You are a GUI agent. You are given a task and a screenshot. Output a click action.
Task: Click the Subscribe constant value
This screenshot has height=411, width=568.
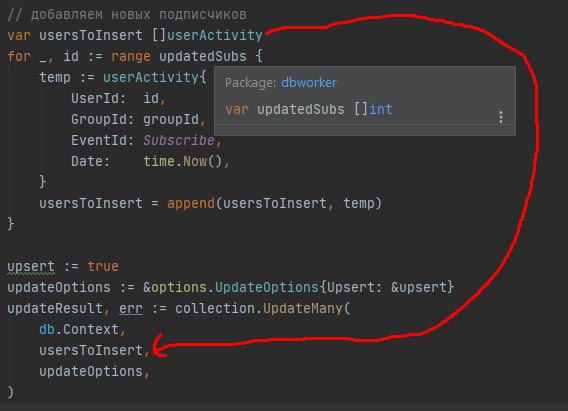point(179,140)
